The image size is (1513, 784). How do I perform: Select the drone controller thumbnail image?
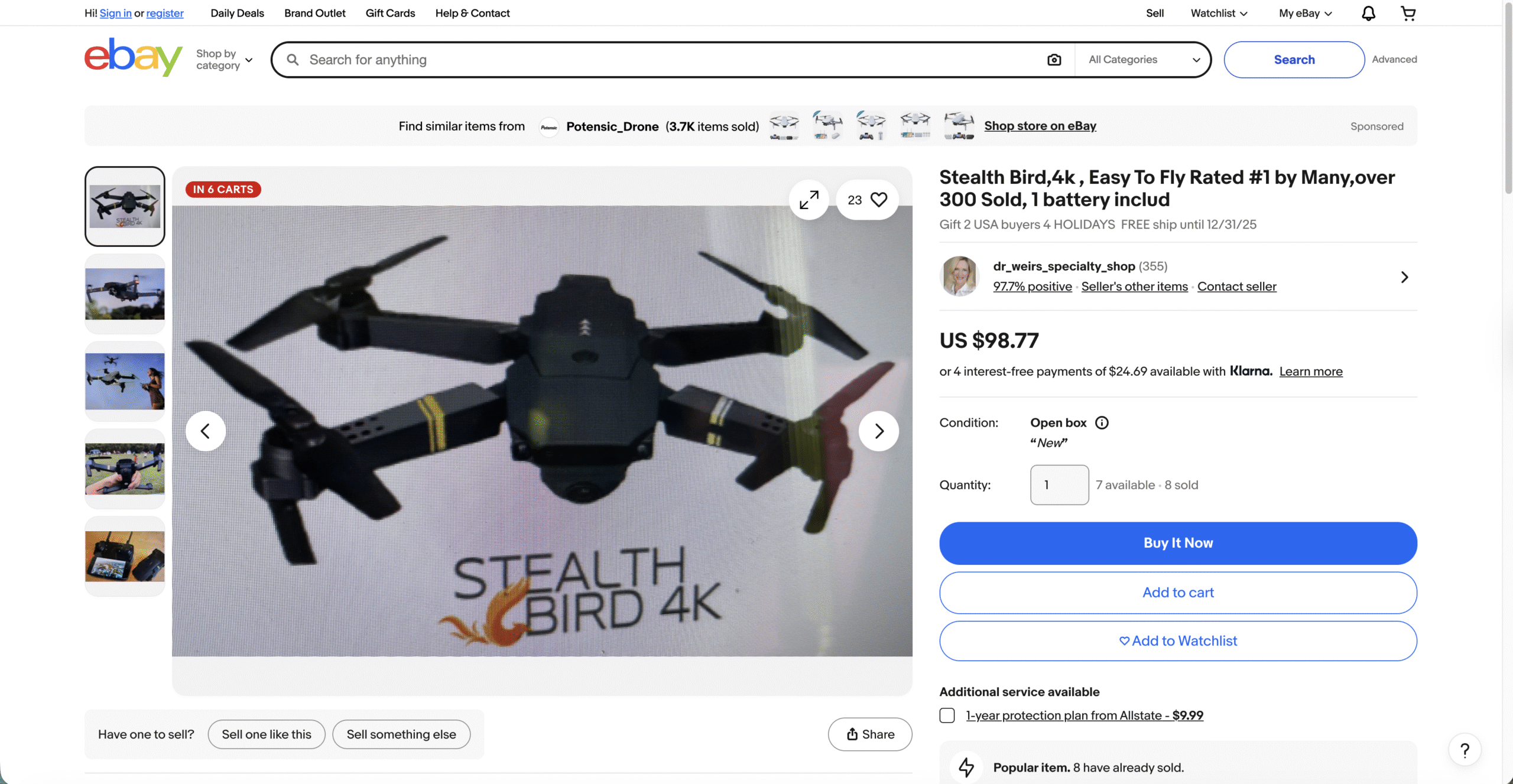click(x=125, y=556)
